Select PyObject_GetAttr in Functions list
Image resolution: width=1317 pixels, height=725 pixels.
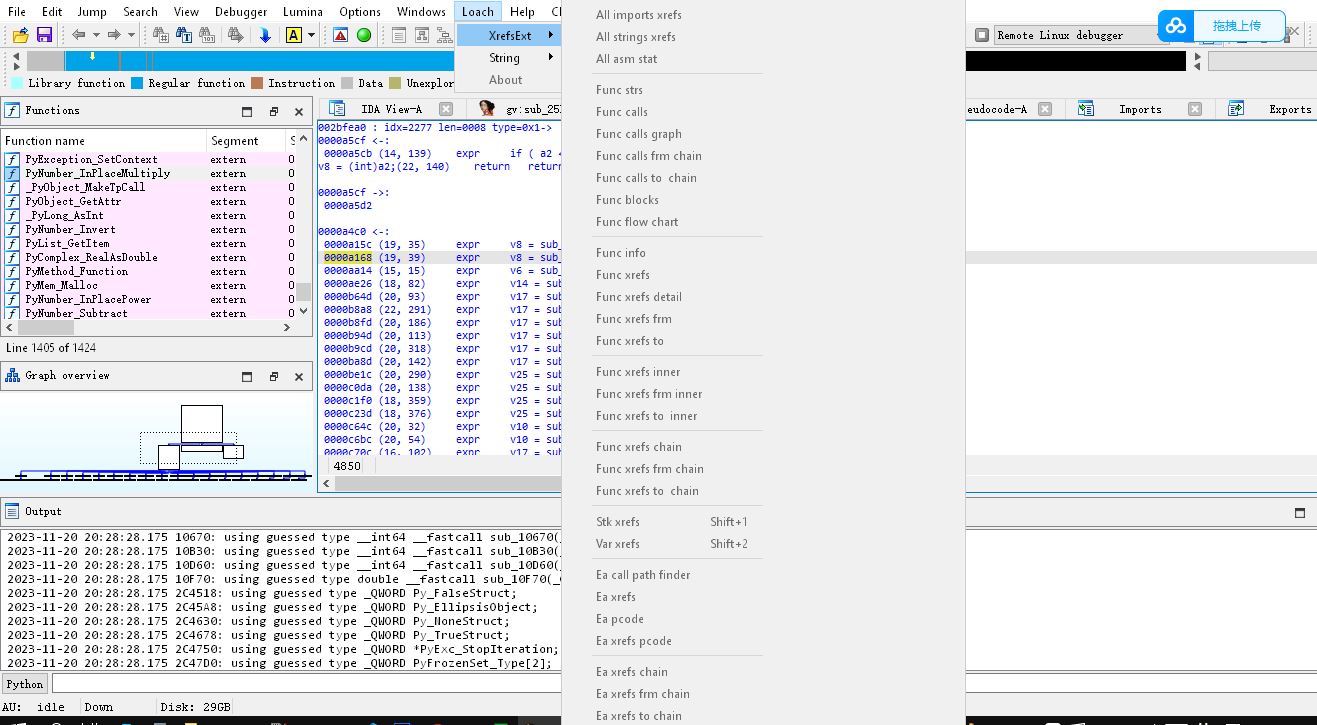(x=150, y=201)
